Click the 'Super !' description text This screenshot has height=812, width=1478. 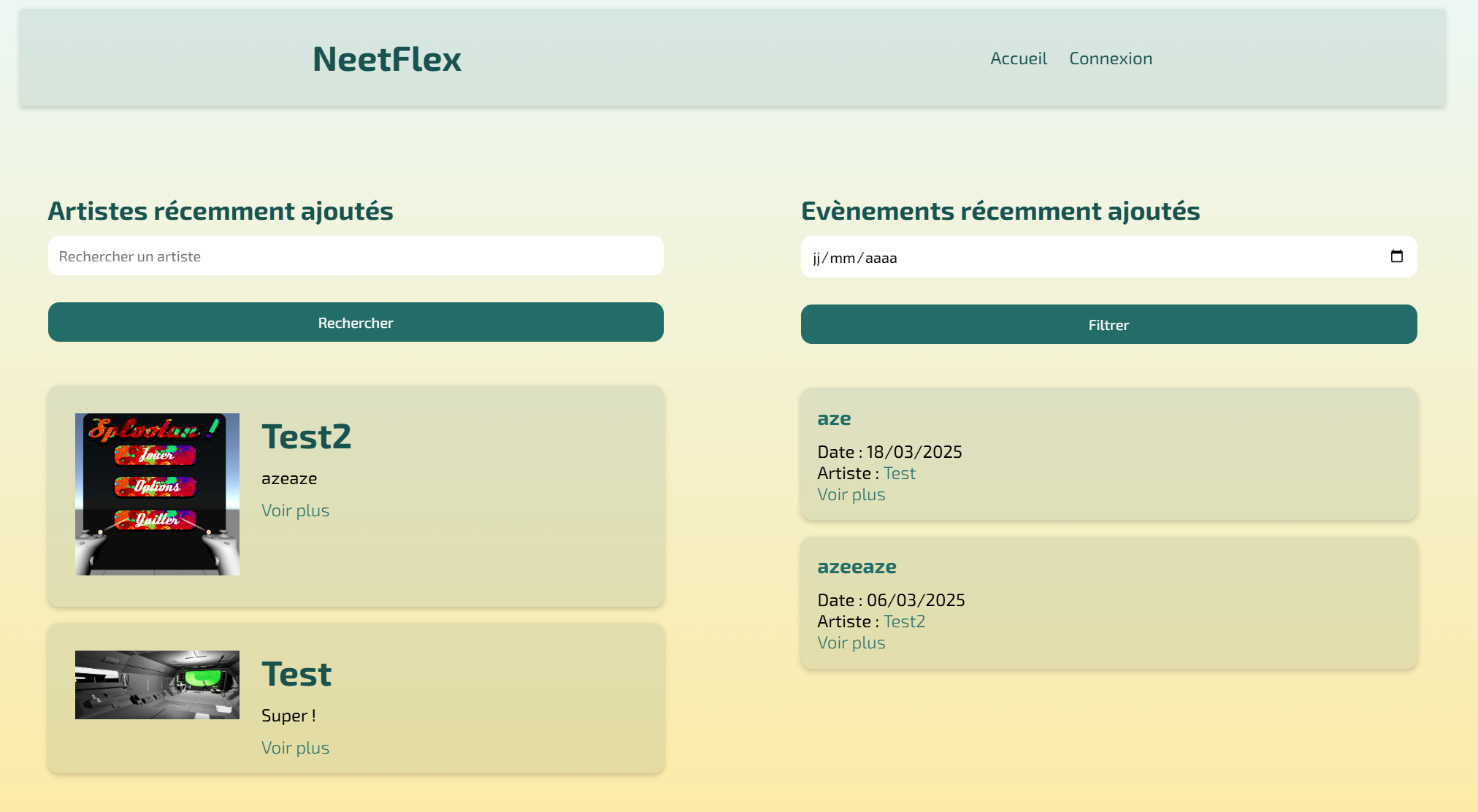pyautogui.click(x=288, y=716)
